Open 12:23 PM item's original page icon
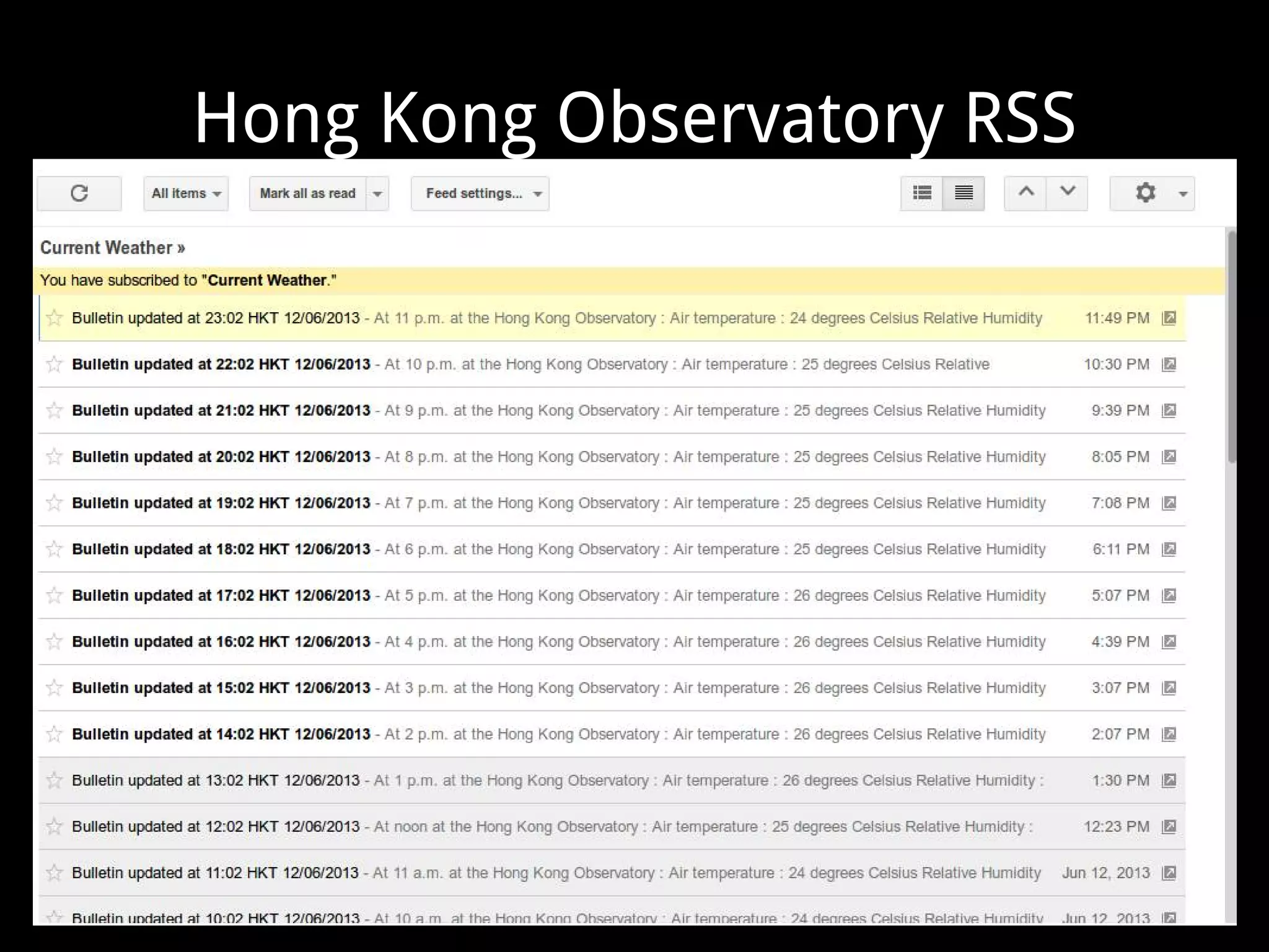The height and width of the screenshot is (952, 1269). click(1169, 826)
